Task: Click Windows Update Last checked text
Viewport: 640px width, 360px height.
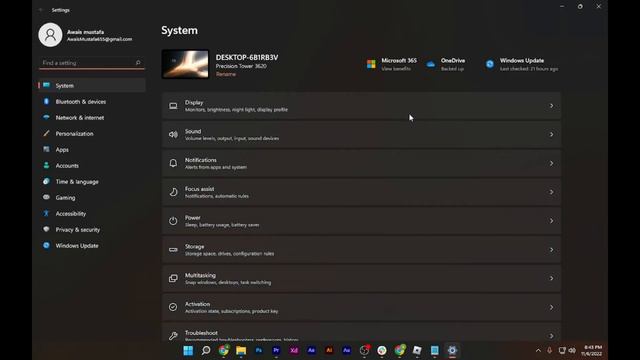Action: pyautogui.click(x=529, y=69)
